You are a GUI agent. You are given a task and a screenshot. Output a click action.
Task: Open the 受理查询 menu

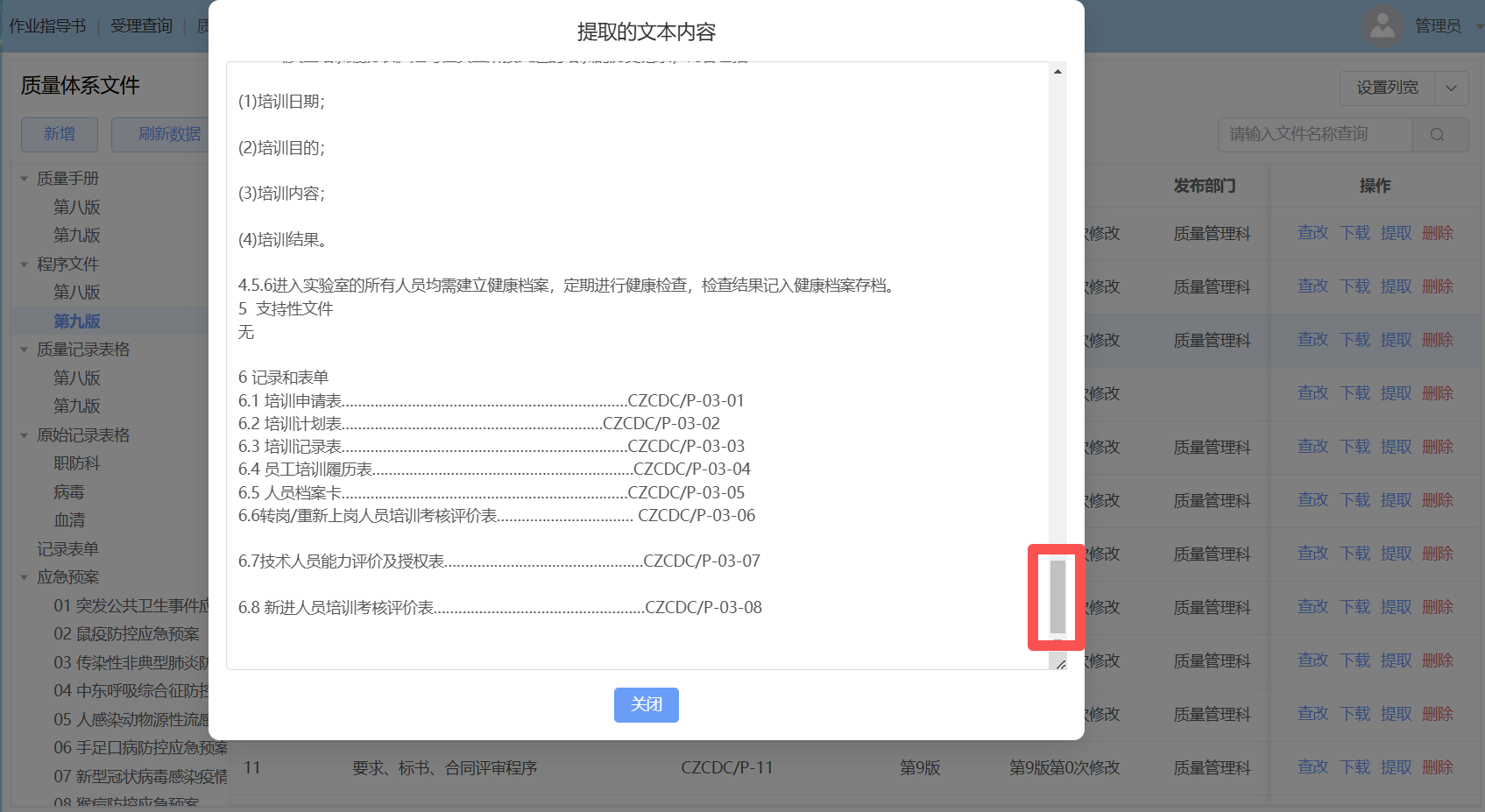(x=141, y=25)
